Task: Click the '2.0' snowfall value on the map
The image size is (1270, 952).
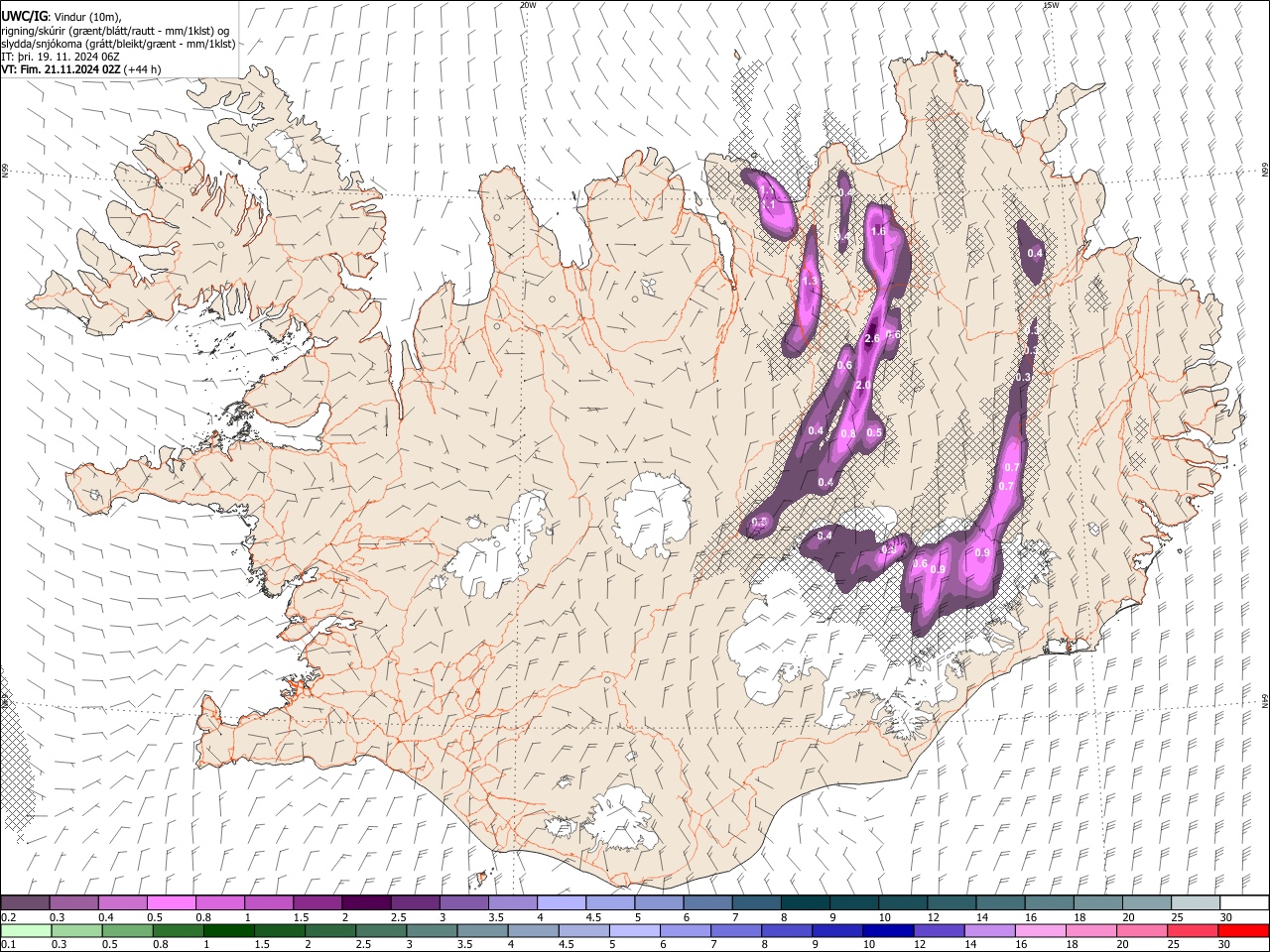Action: pyautogui.click(x=863, y=385)
